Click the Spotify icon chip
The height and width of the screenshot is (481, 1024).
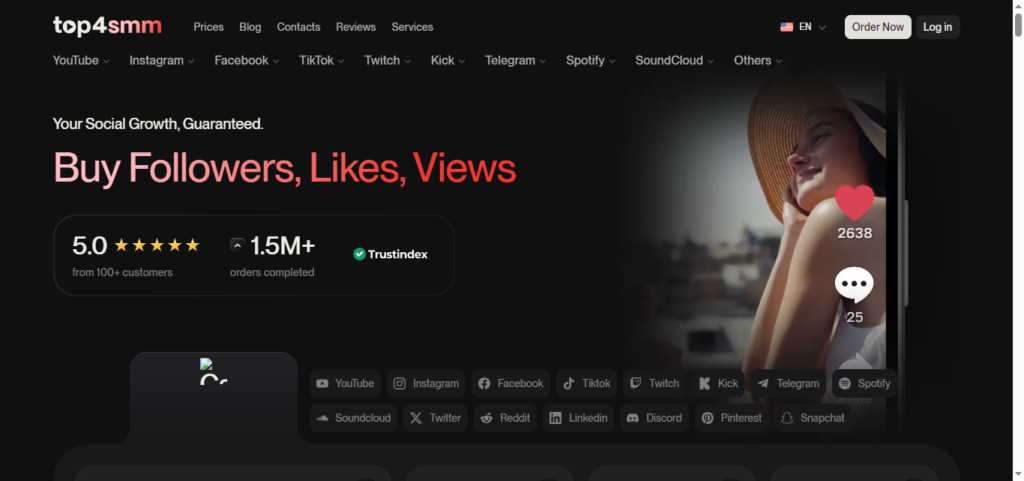click(864, 384)
